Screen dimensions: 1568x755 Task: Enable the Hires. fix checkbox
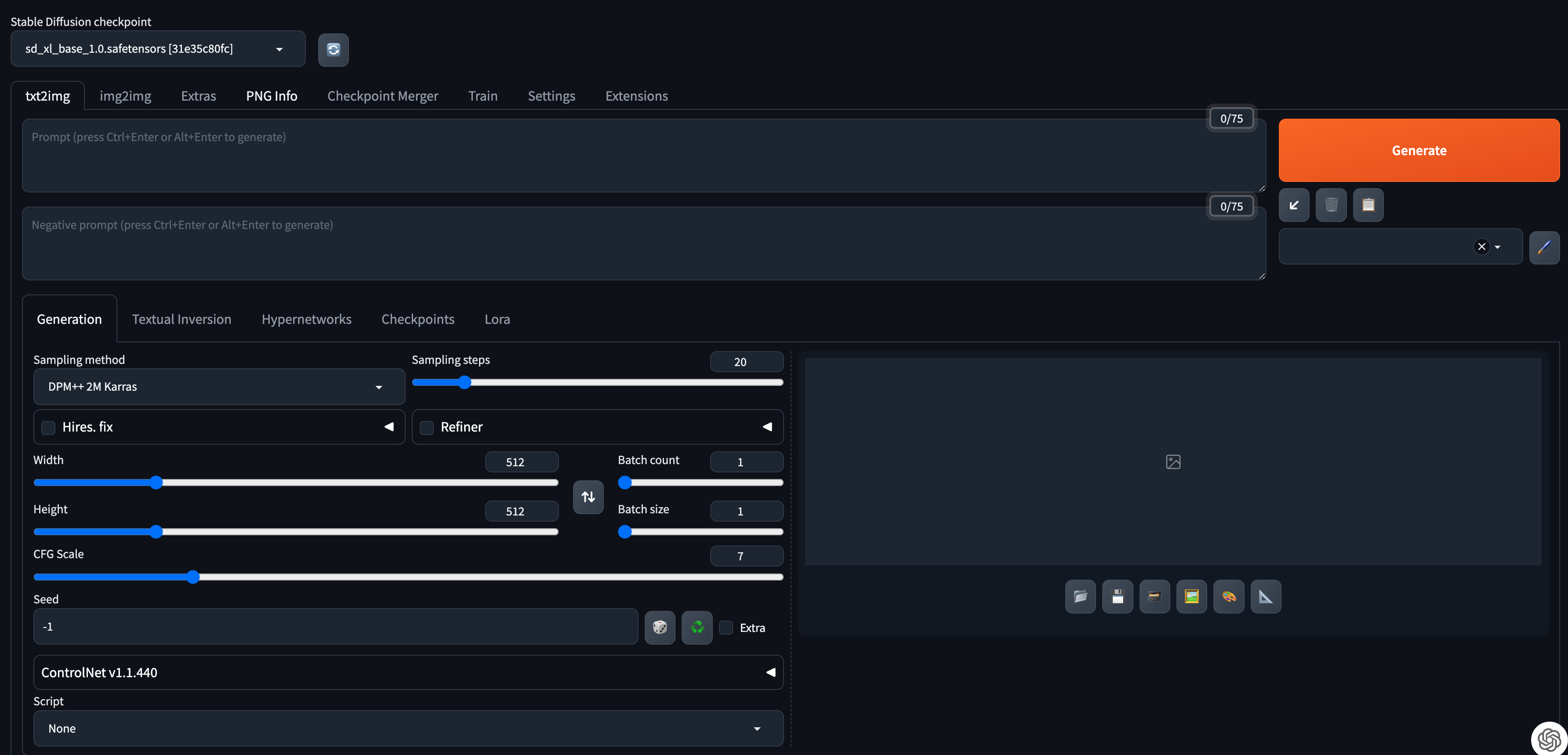pyautogui.click(x=48, y=428)
